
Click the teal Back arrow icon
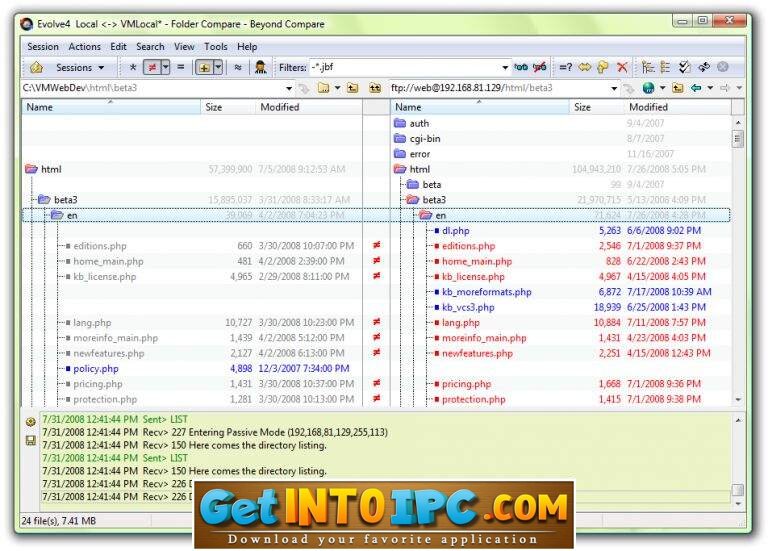coord(696,88)
